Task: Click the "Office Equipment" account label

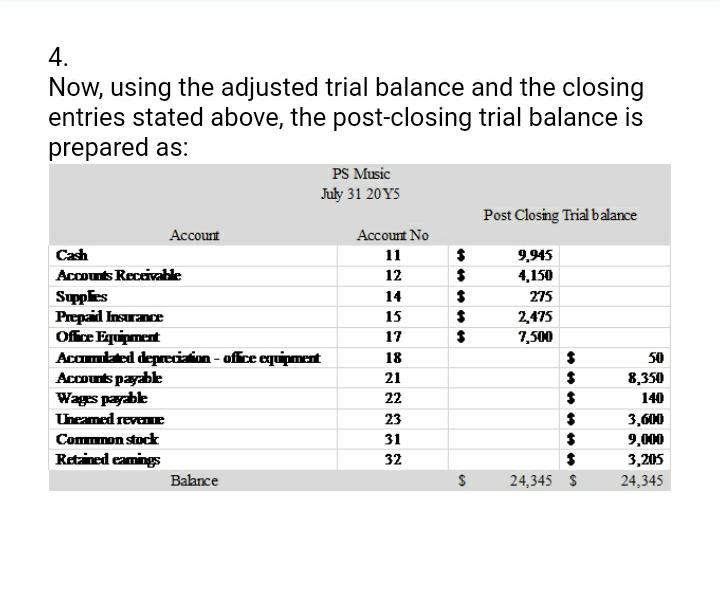Action: click(108, 337)
